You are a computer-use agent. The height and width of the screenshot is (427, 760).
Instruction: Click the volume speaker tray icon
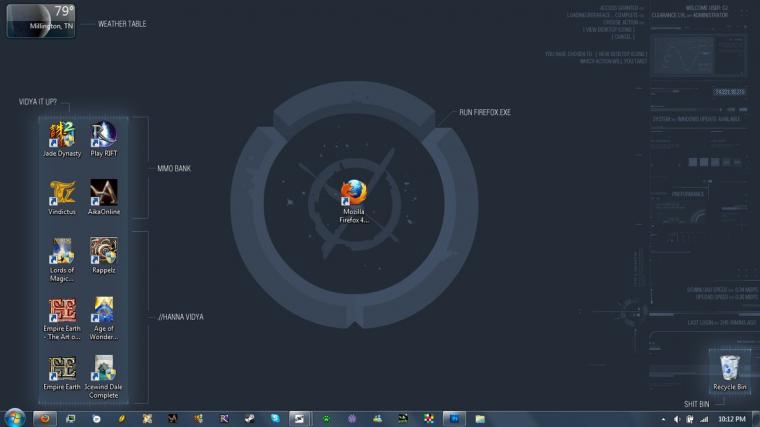(676, 419)
